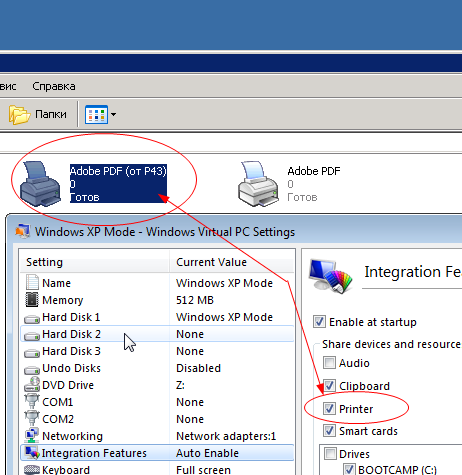
Task: Select the Hard Disk 3 setting
Action: point(157,351)
